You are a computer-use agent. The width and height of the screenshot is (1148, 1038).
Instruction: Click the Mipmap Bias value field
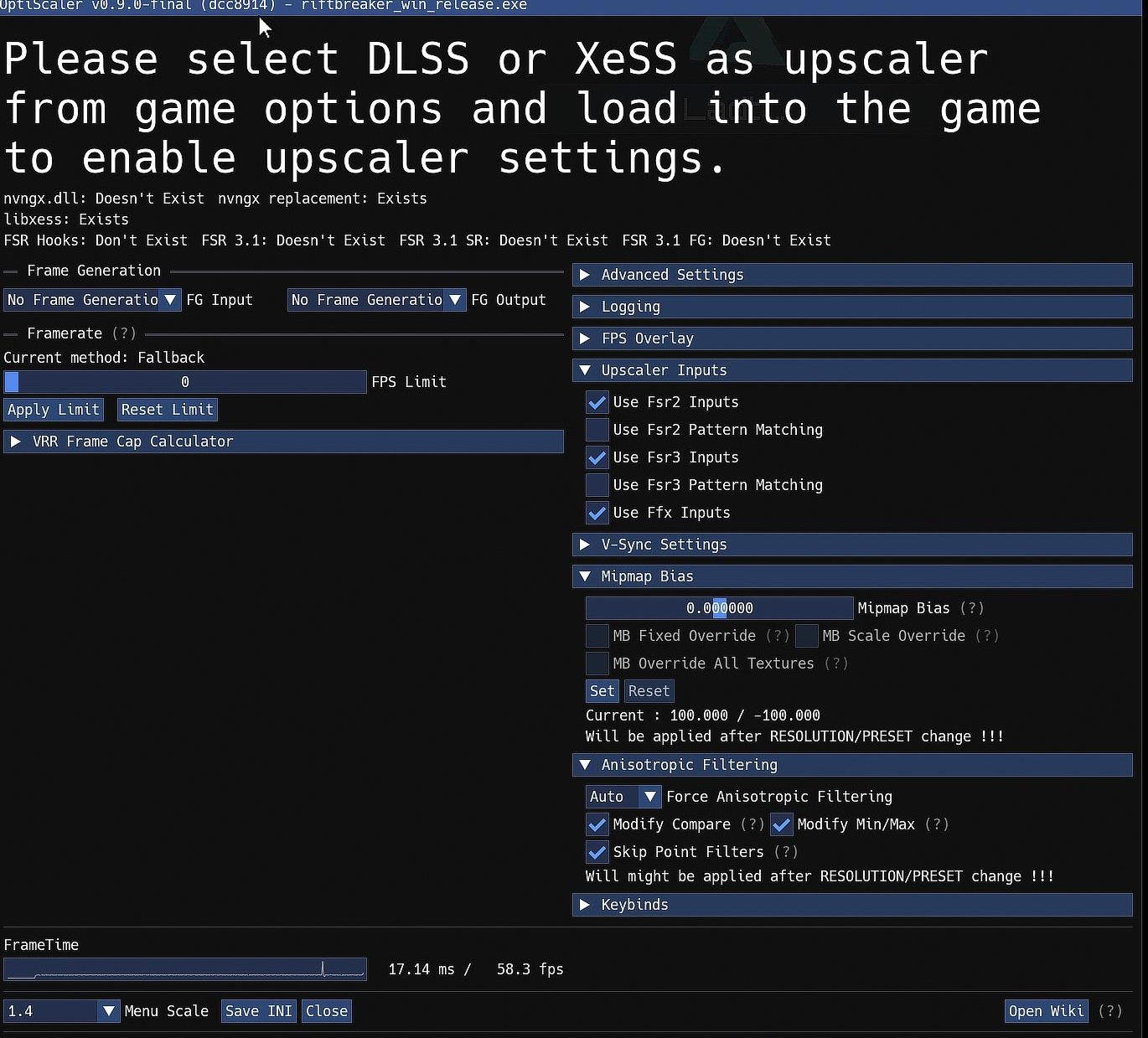[720, 608]
